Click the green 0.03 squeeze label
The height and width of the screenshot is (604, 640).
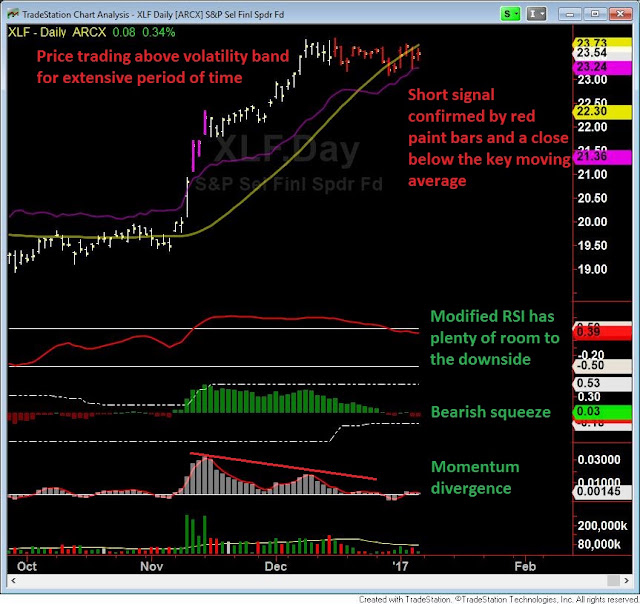click(x=602, y=411)
